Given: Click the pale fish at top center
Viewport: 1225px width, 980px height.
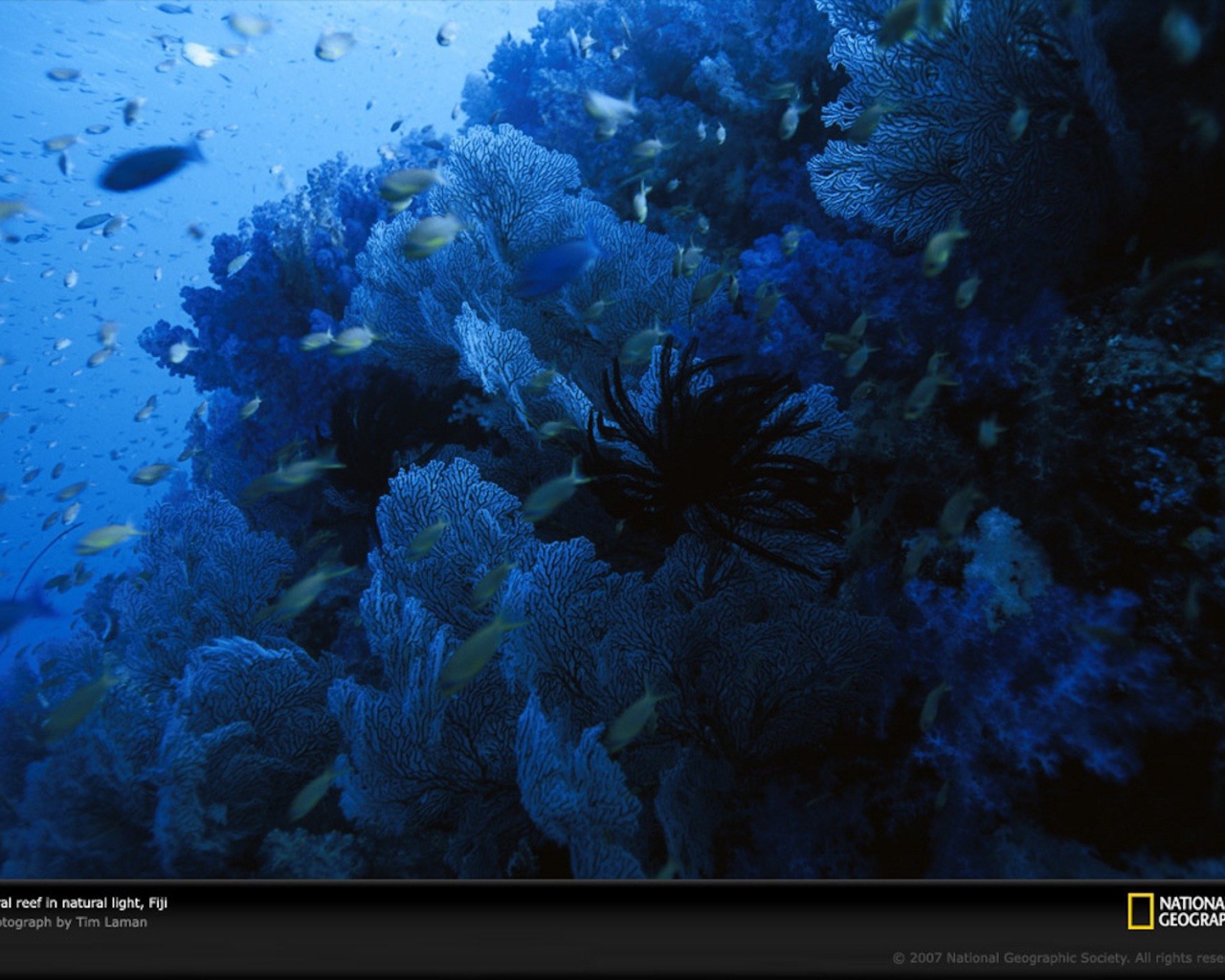Looking at the screenshot, I should click(609, 108).
